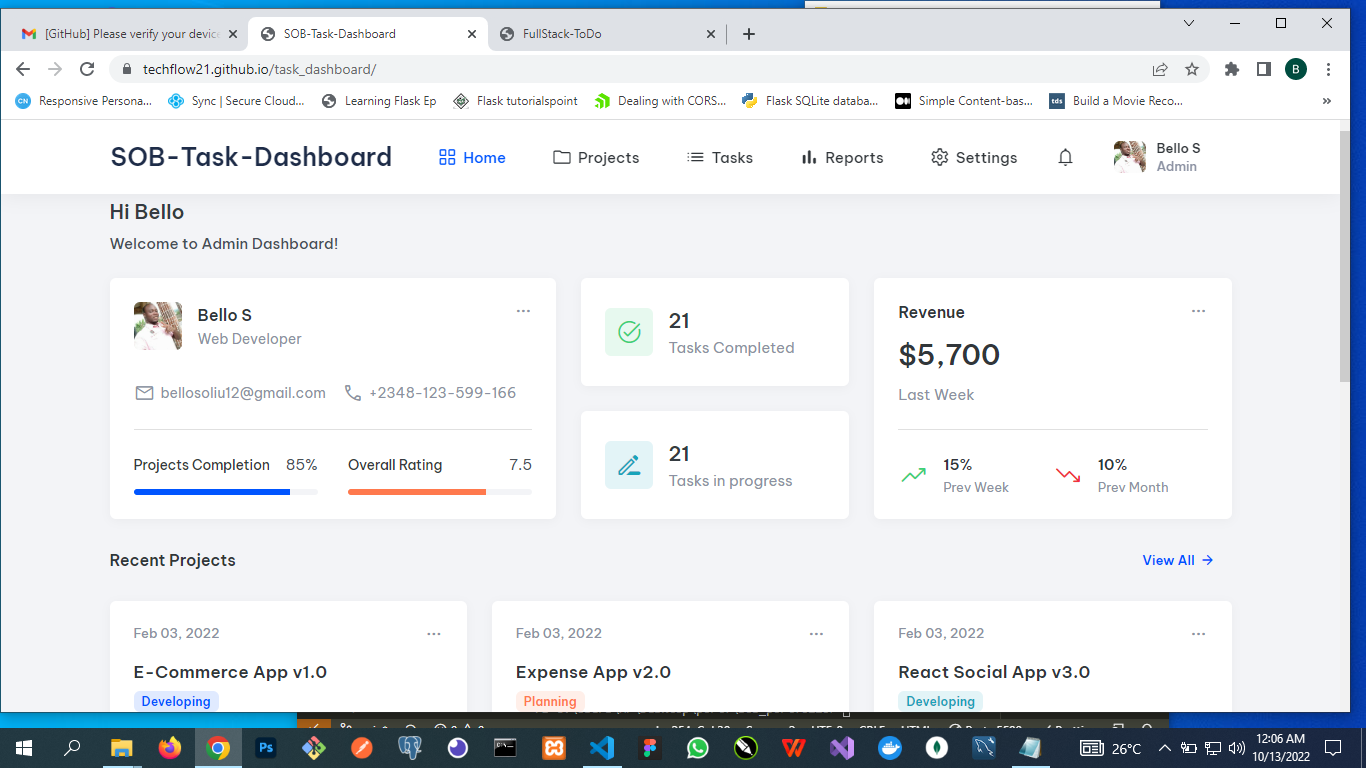
Task: Click the browser address bar URL
Action: 259,69
